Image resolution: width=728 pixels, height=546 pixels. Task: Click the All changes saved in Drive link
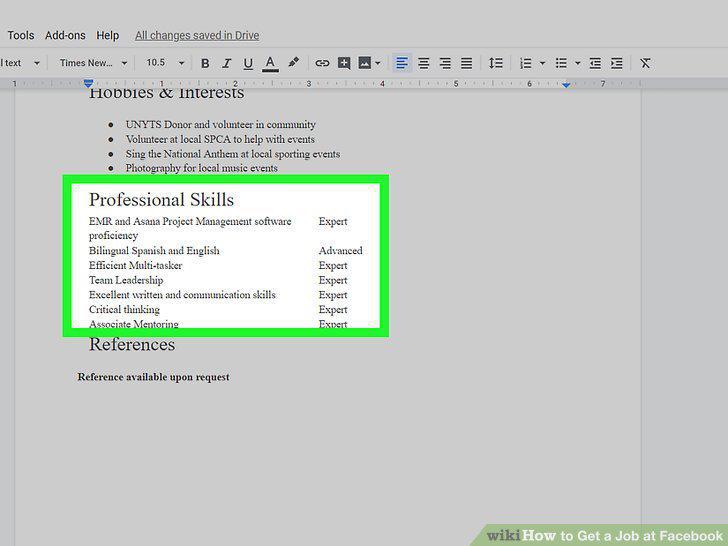(197, 35)
